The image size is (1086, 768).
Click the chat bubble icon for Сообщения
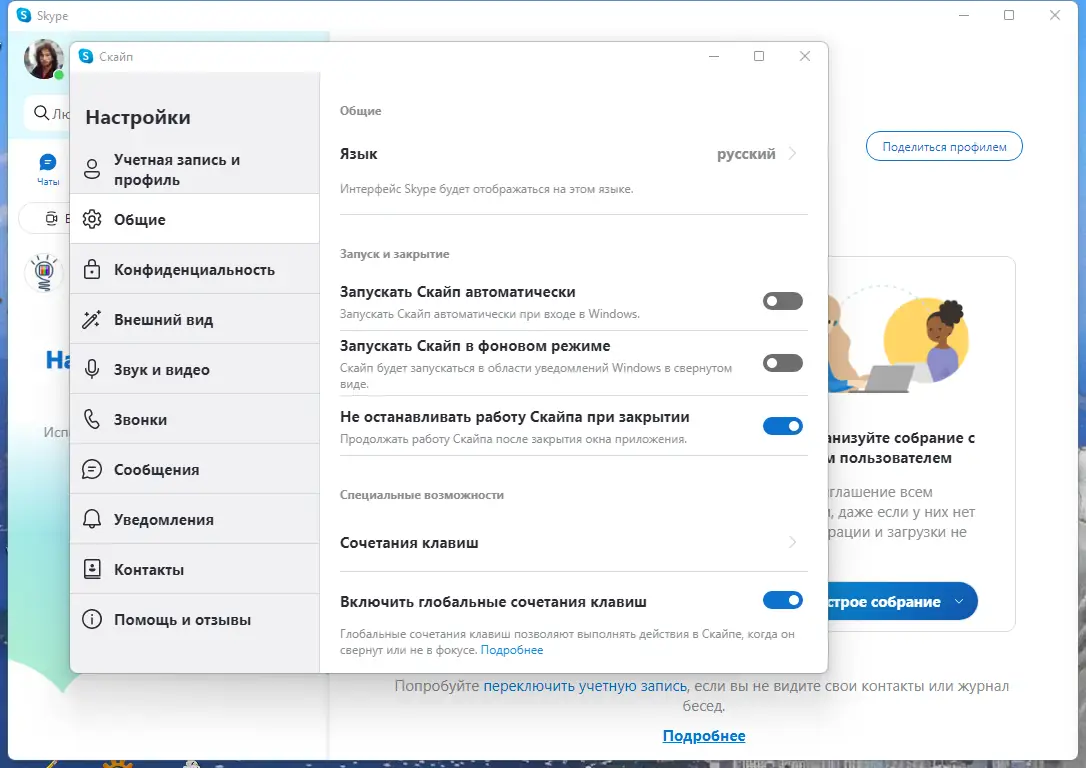91,470
